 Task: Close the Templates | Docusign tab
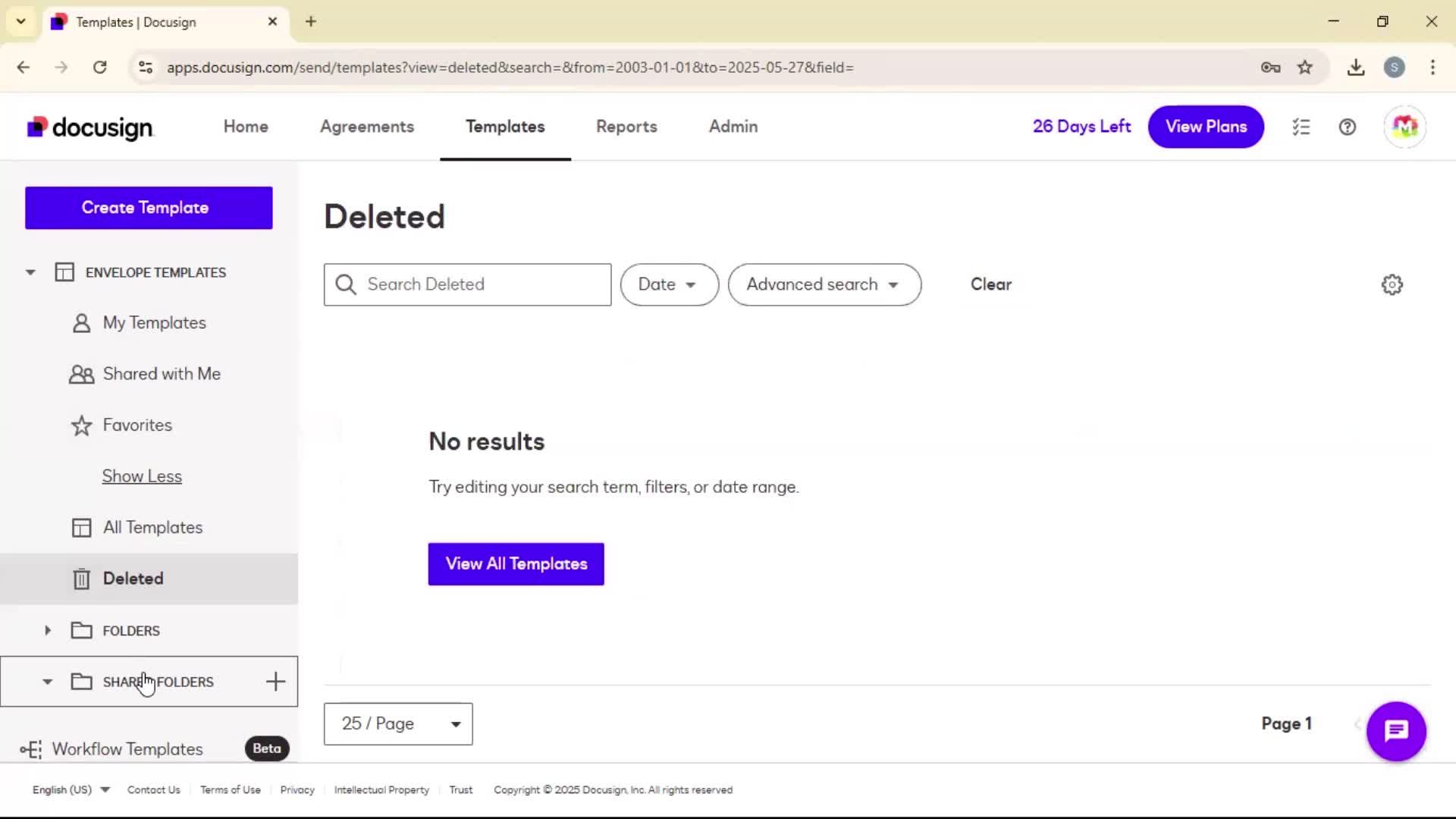click(x=273, y=22)
